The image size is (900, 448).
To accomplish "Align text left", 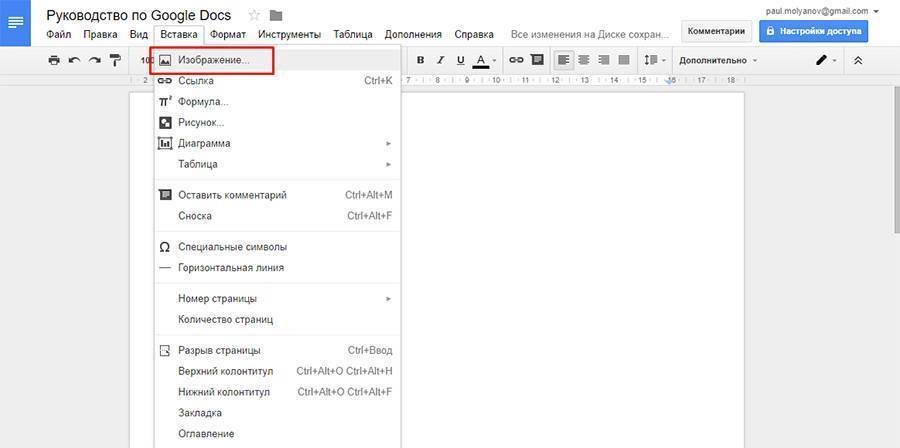I will (x=564, y=60).
